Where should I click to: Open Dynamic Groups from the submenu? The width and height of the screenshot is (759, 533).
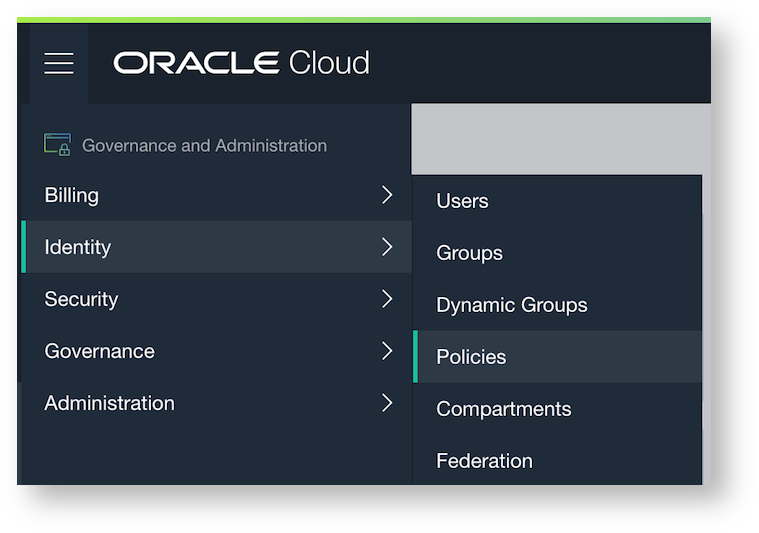tap(512, 305)
